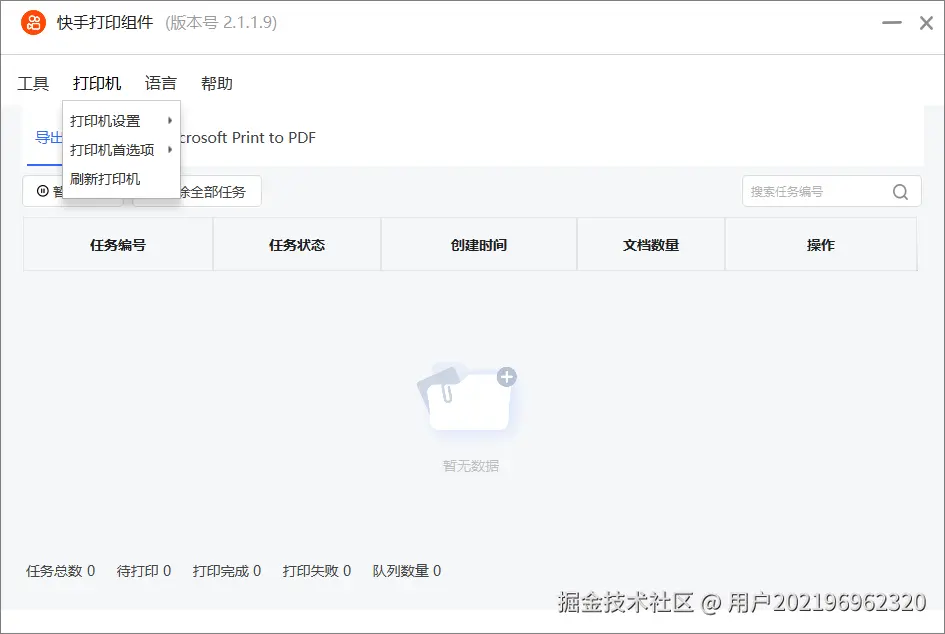
Task: Click the 操作 column header
Action: (821, 245)
